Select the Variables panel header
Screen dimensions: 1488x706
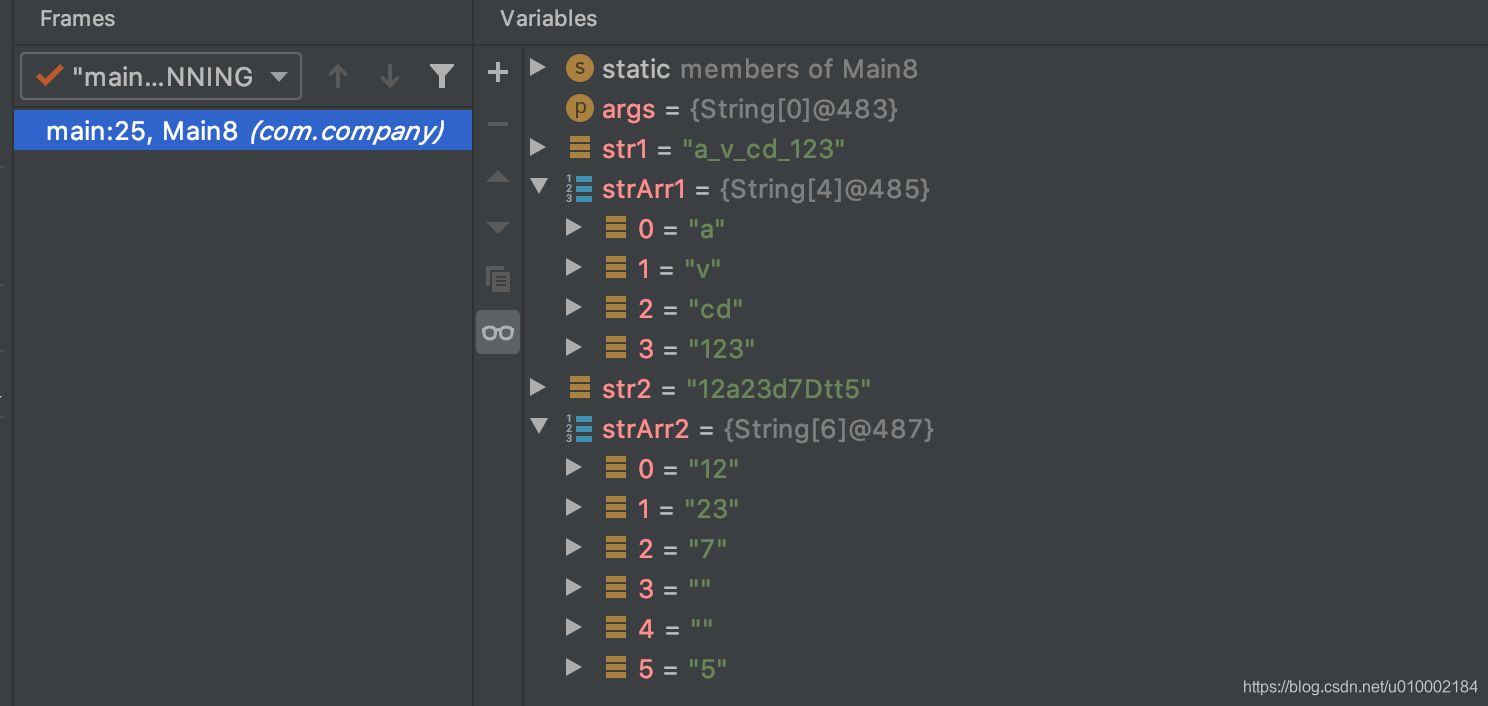coord(549,18)
